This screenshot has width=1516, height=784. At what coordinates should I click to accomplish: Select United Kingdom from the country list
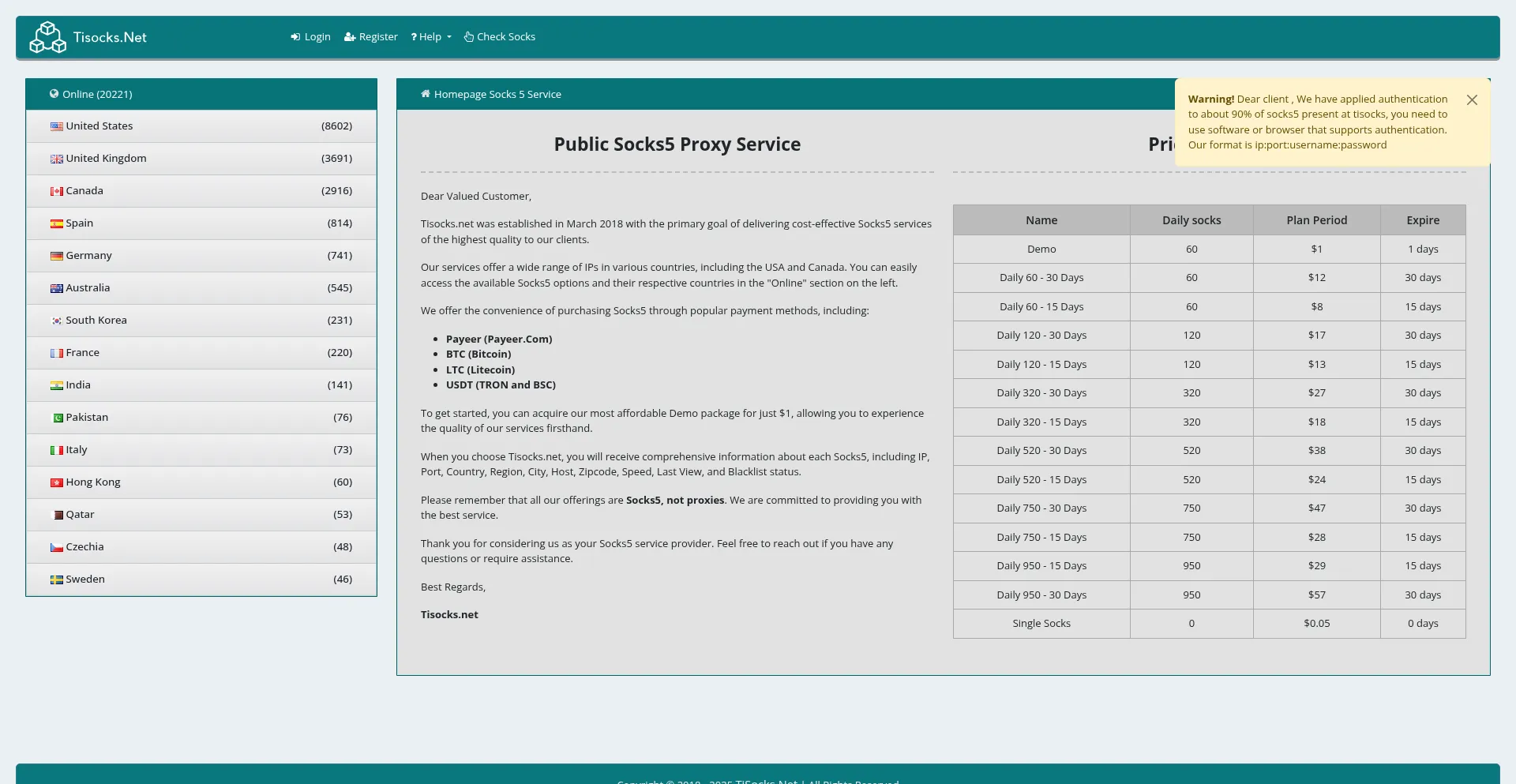coord(106,159)
